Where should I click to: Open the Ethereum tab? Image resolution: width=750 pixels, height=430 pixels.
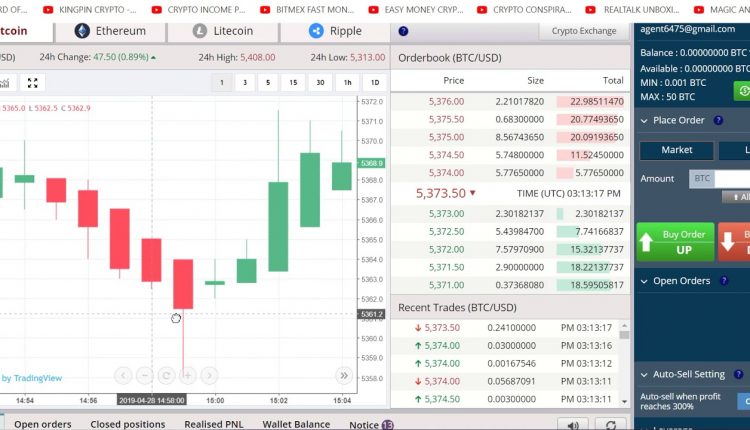tap(110, 31)
